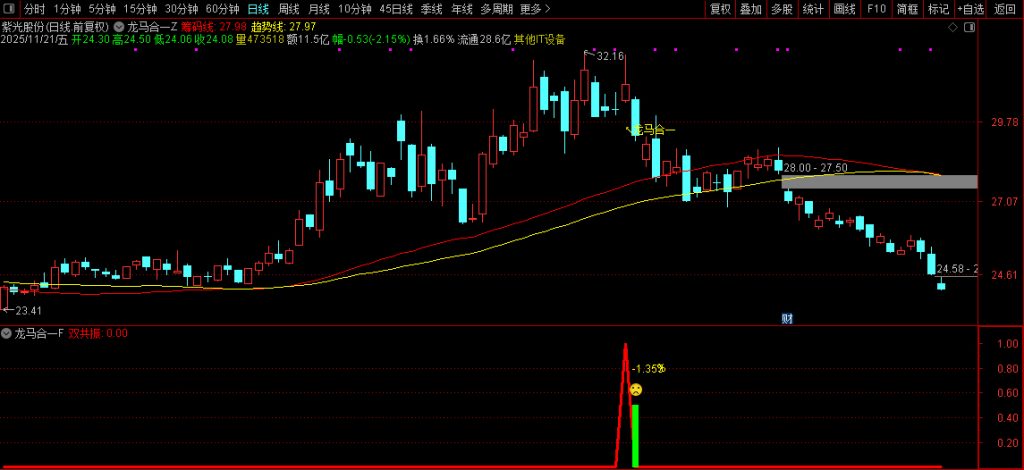Click the green signal bar in sub-chart

[x=635, y=435]
